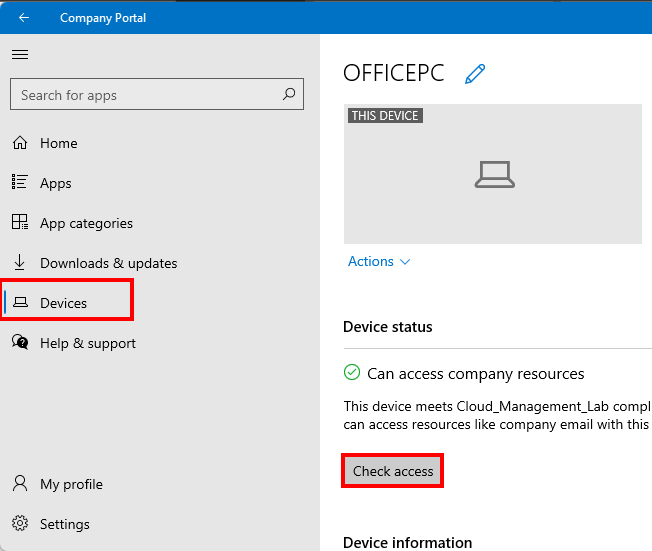Click the laptop device thumbnail
The height and width of the screenshot is (551, 652).
pyautogui.click(x=493, y=175)
